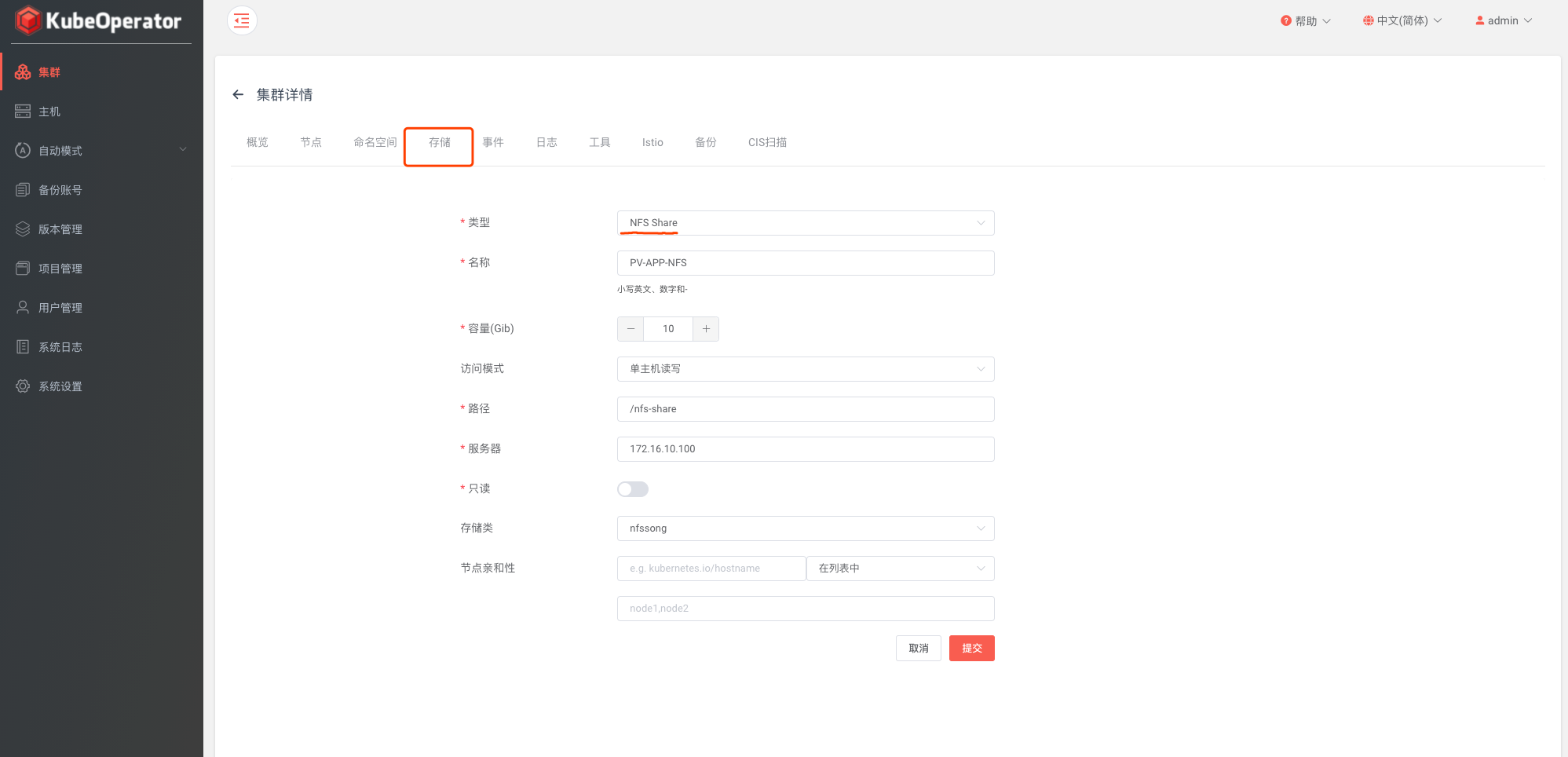Open the 类型 NFS Share dropdown
1568x757 pixels.
coord(806,223)
